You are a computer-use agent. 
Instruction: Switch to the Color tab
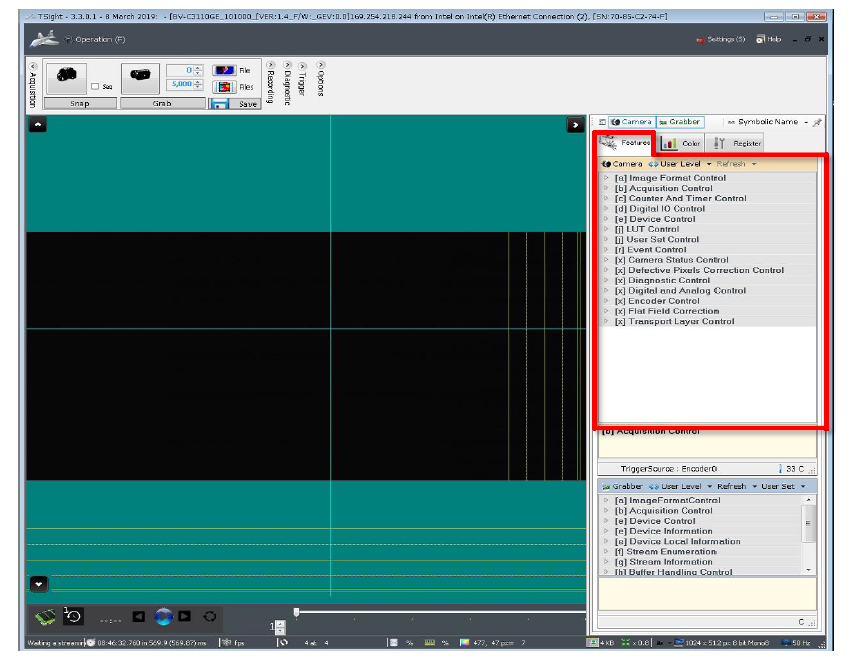point(681,143)
